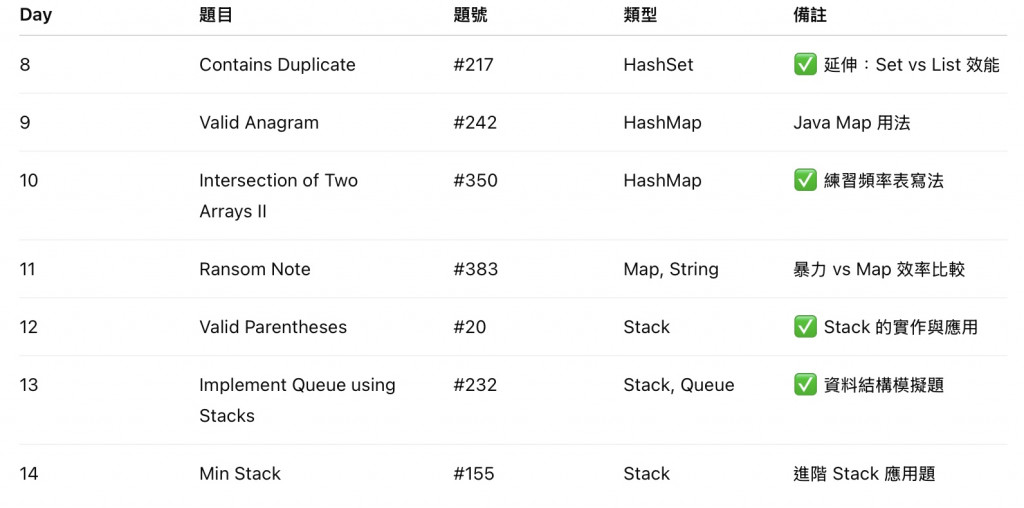Click the Min Stack problem title
The height and width of the screenshot is (508, 1024).
pyautogui.click(x=240, y=473)
